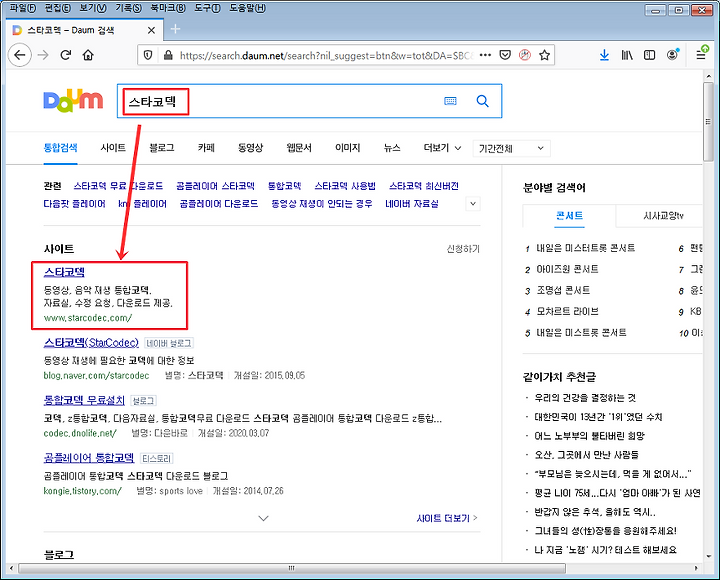Open the Firefox account icon
720x580 pixels.
point(673,55)
